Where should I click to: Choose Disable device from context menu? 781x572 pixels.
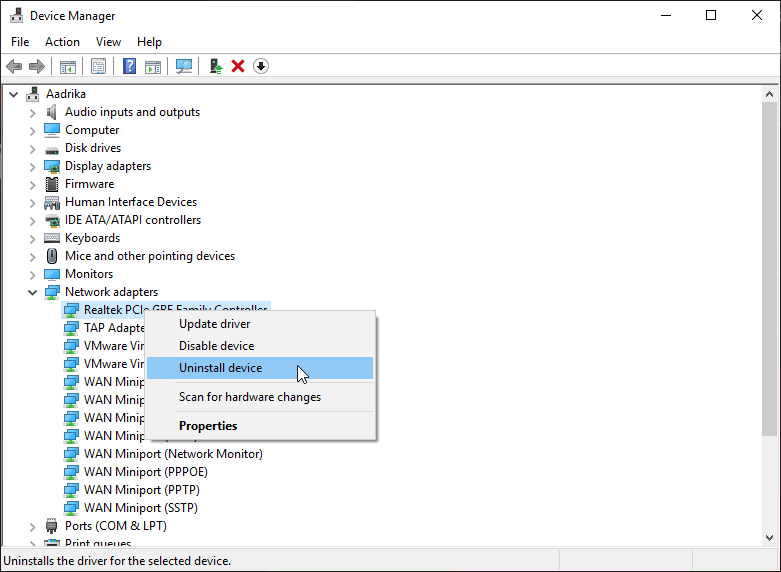(260, 346)
